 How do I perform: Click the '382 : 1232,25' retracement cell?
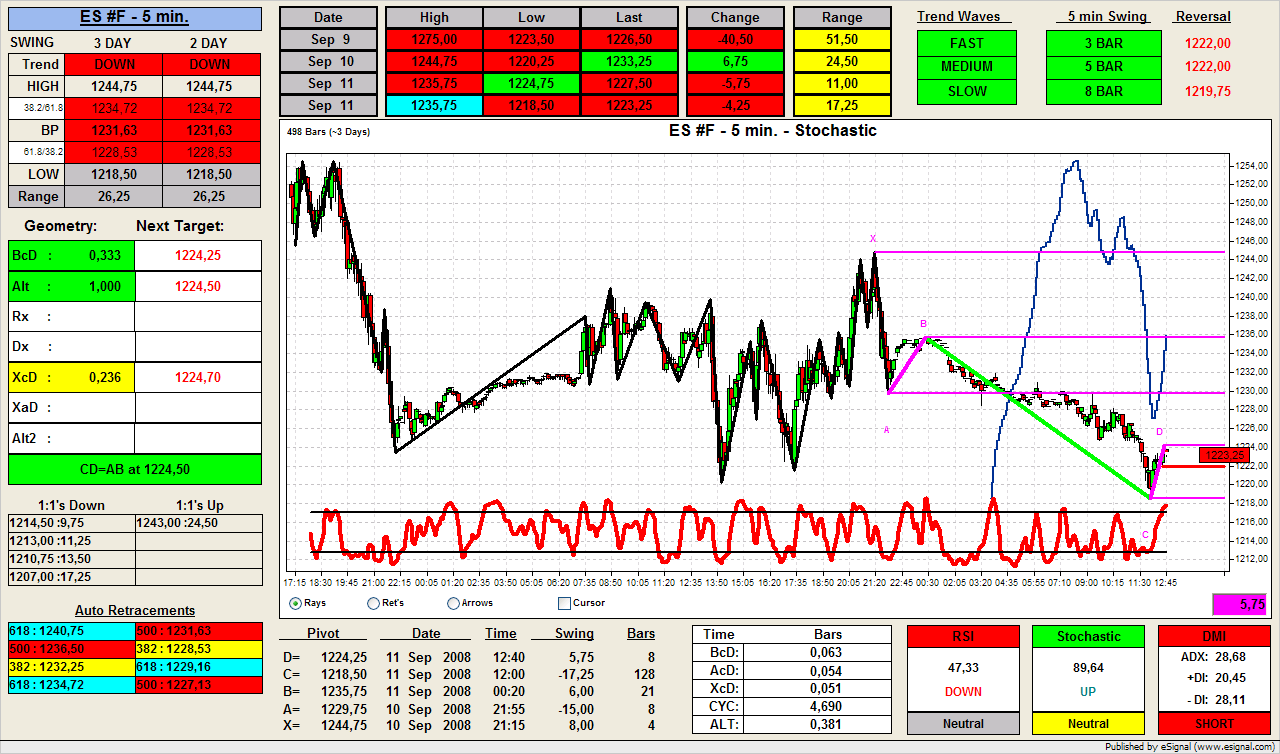coord(70,667)
